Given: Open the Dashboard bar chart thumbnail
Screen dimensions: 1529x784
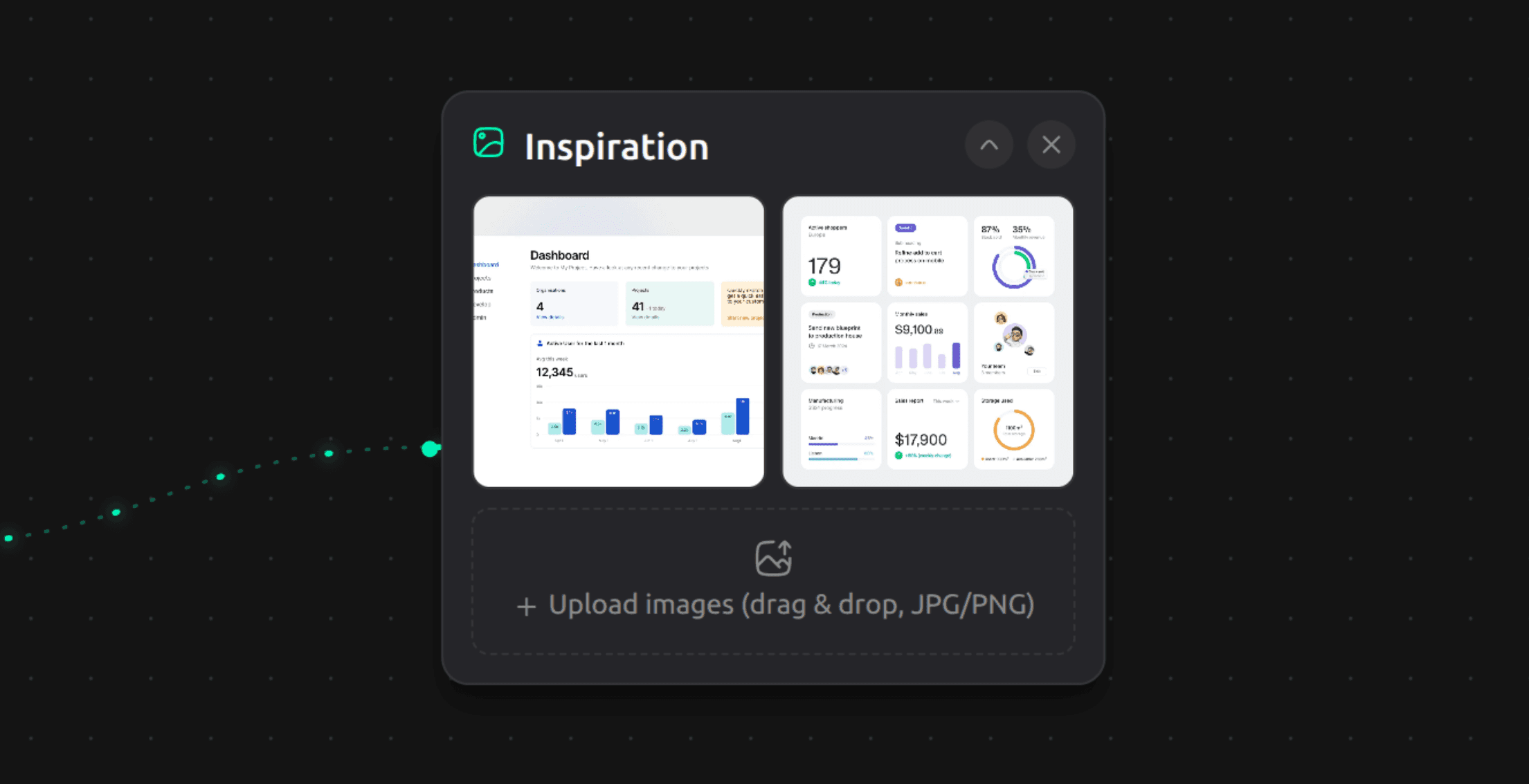Looking at the screenshot, I should [619, 342].
